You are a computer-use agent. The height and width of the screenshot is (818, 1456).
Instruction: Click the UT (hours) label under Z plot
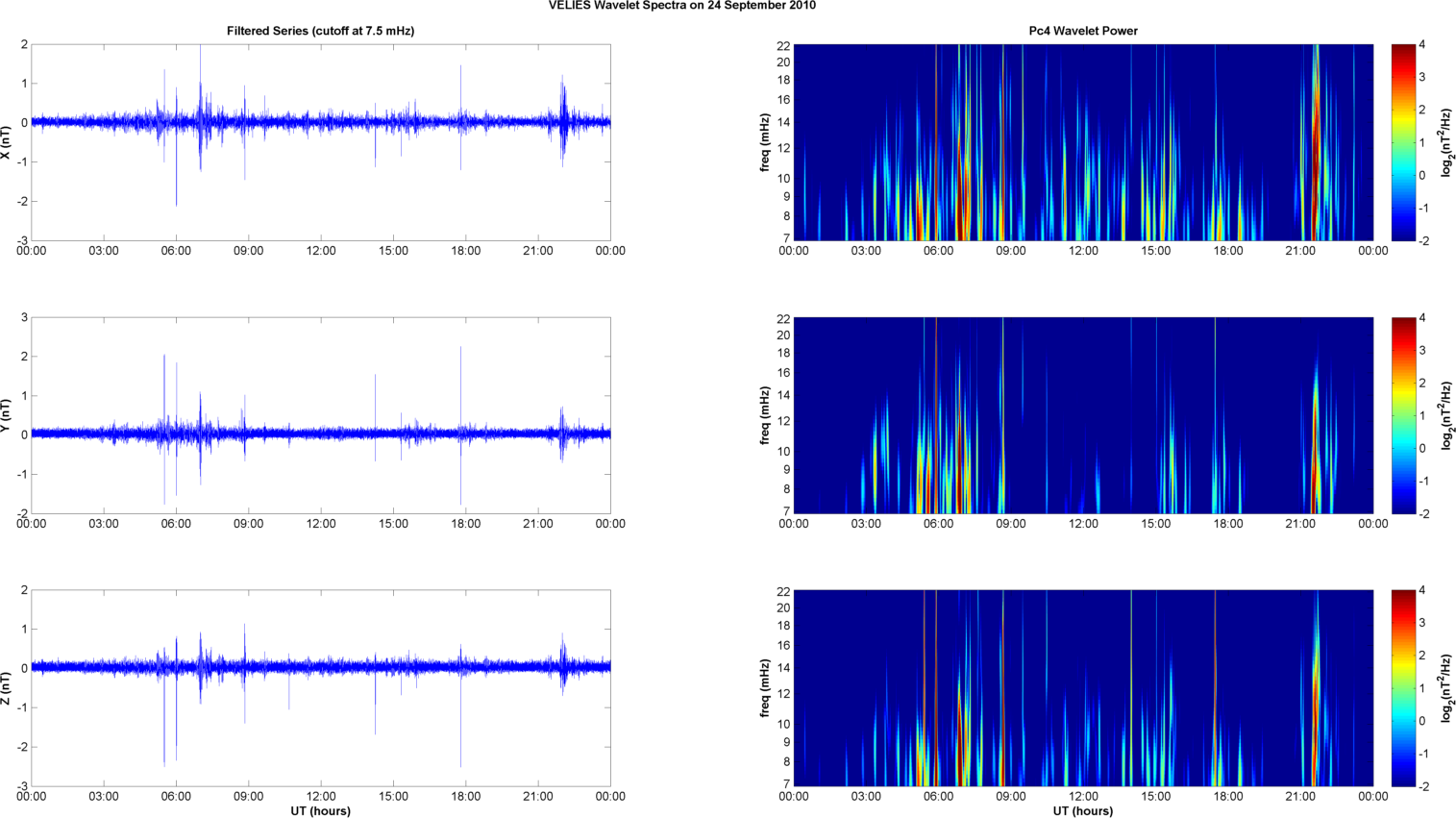(320, 811)
